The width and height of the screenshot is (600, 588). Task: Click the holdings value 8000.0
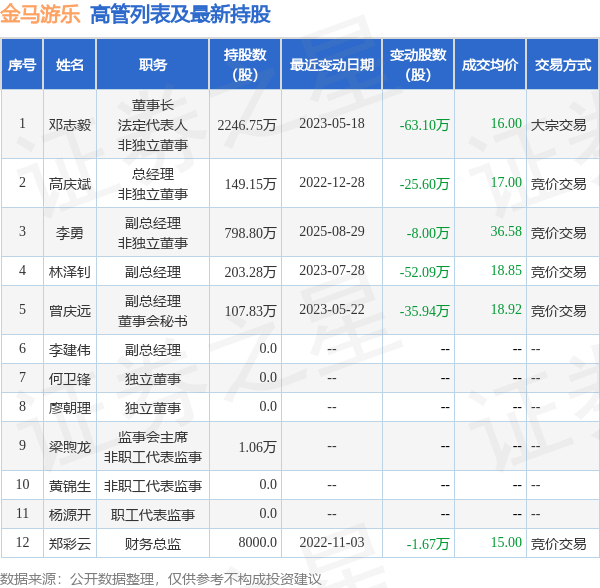(258, 542)
